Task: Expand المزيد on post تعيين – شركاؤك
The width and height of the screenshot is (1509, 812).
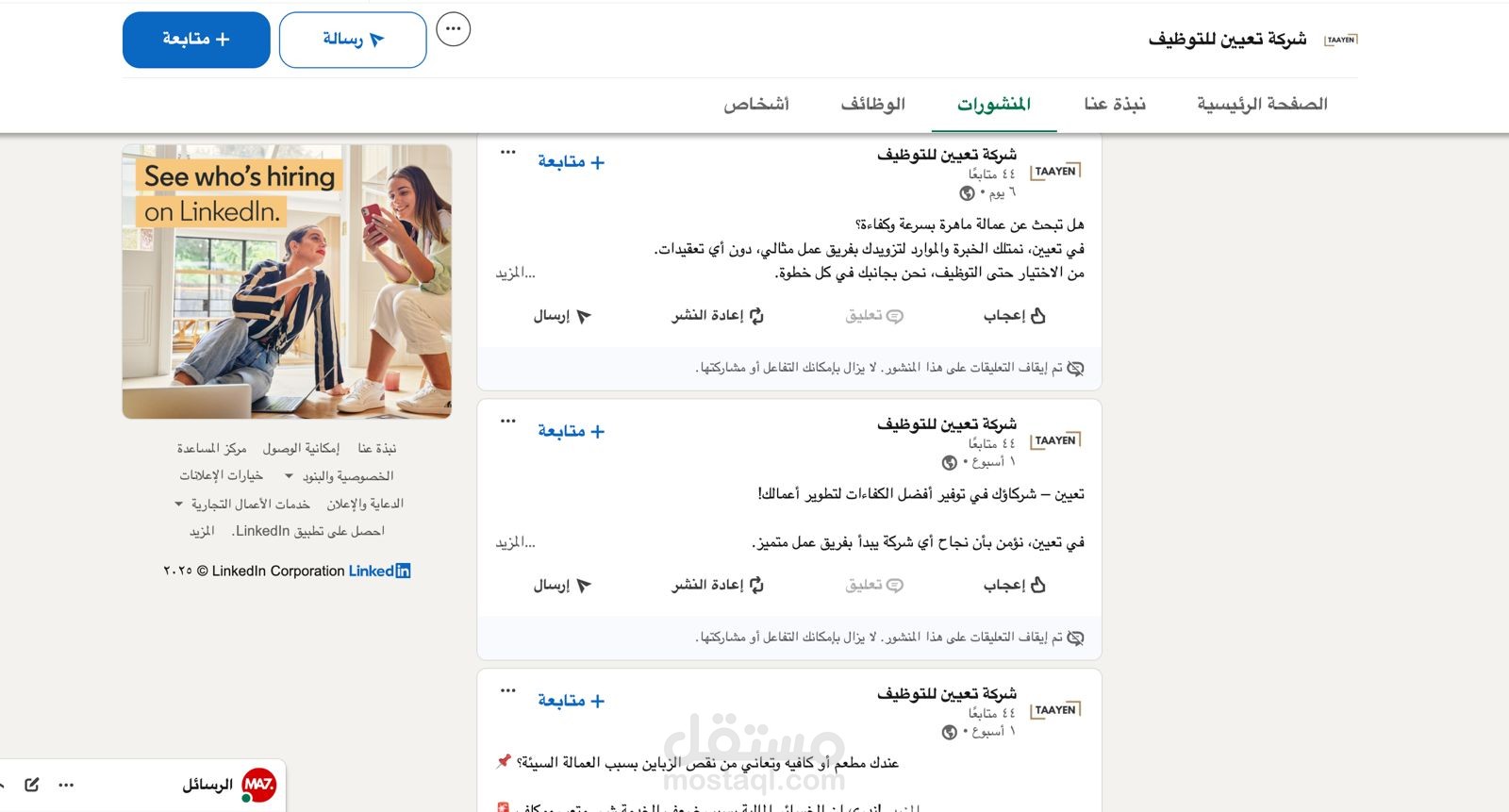Action: coord(516,542)
